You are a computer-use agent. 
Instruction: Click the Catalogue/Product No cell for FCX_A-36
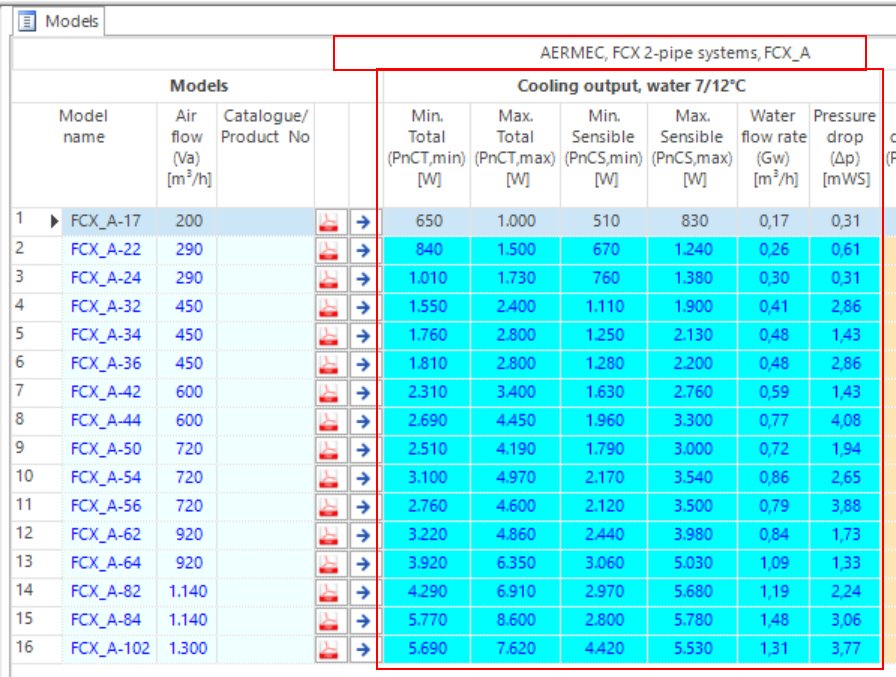pos(265,364)
